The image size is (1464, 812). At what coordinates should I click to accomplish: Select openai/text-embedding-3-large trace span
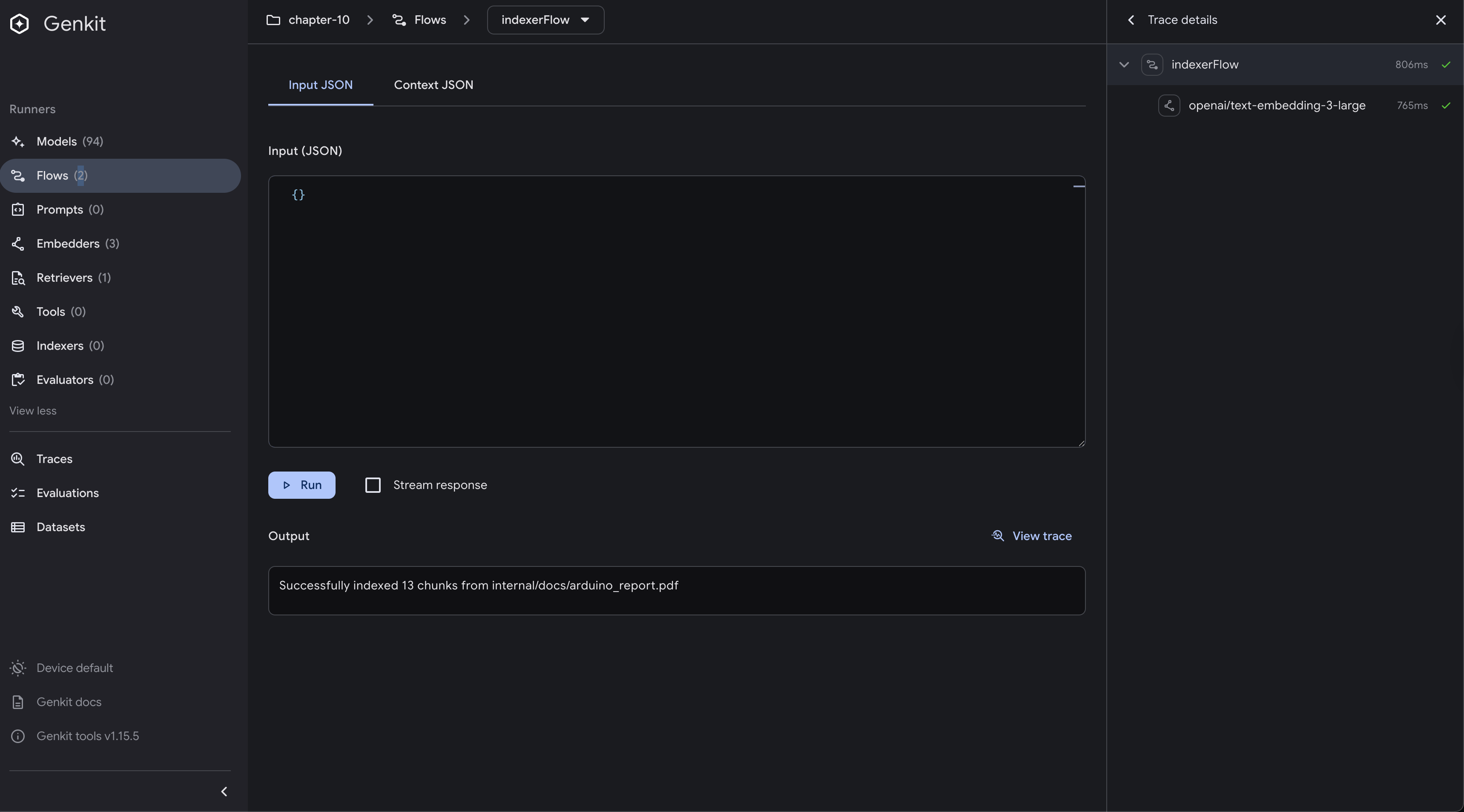pos(1285,106)
